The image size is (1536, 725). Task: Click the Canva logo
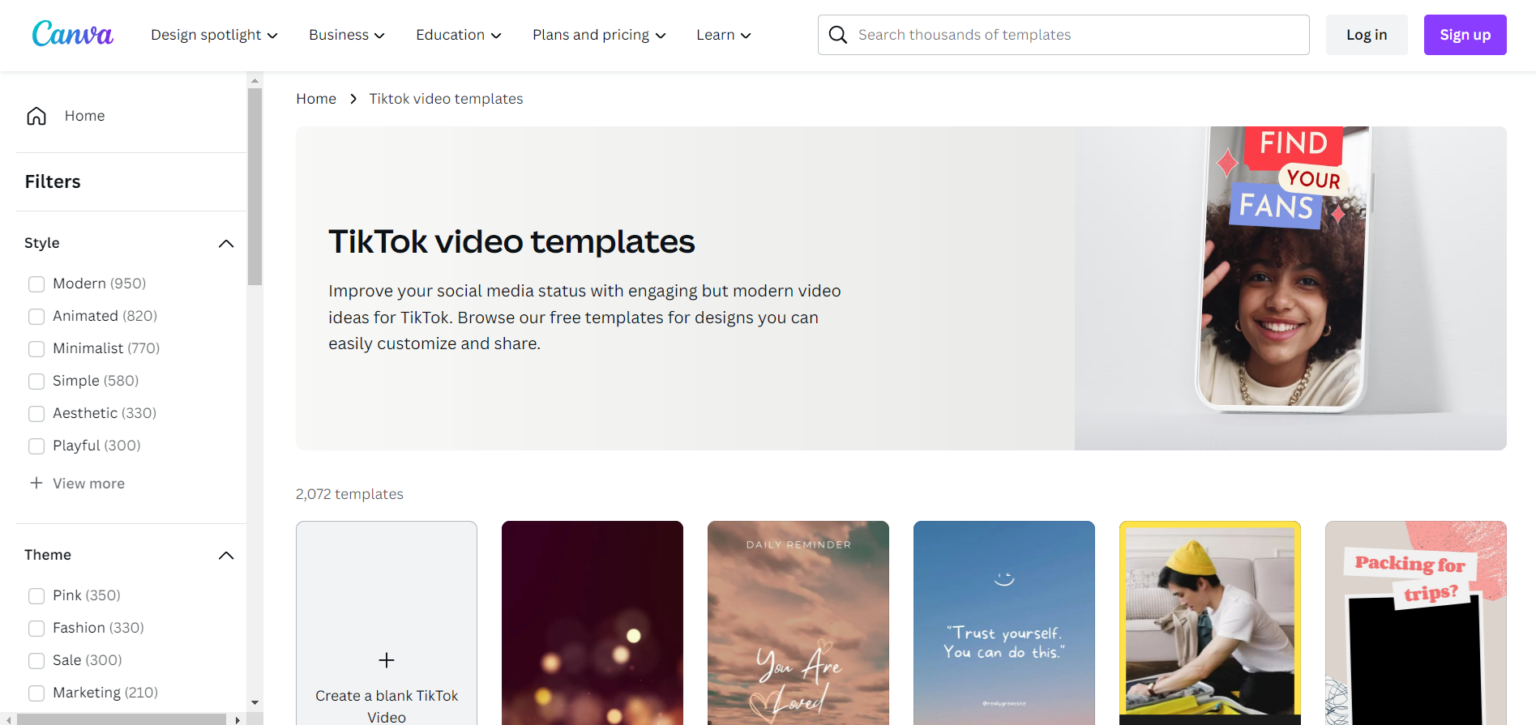pyautogui.click(x=71, y=33)
